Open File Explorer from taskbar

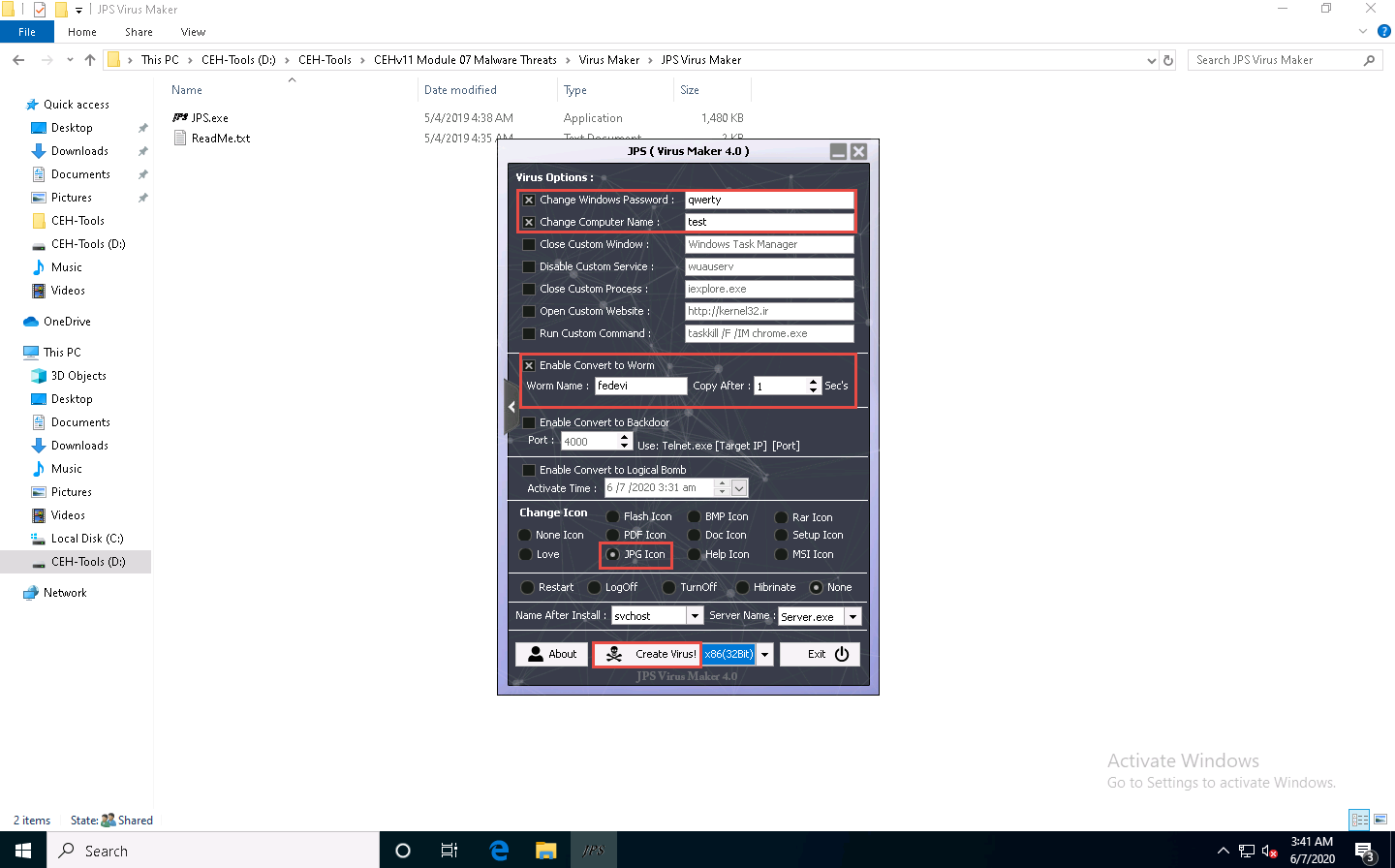[546, 851]
